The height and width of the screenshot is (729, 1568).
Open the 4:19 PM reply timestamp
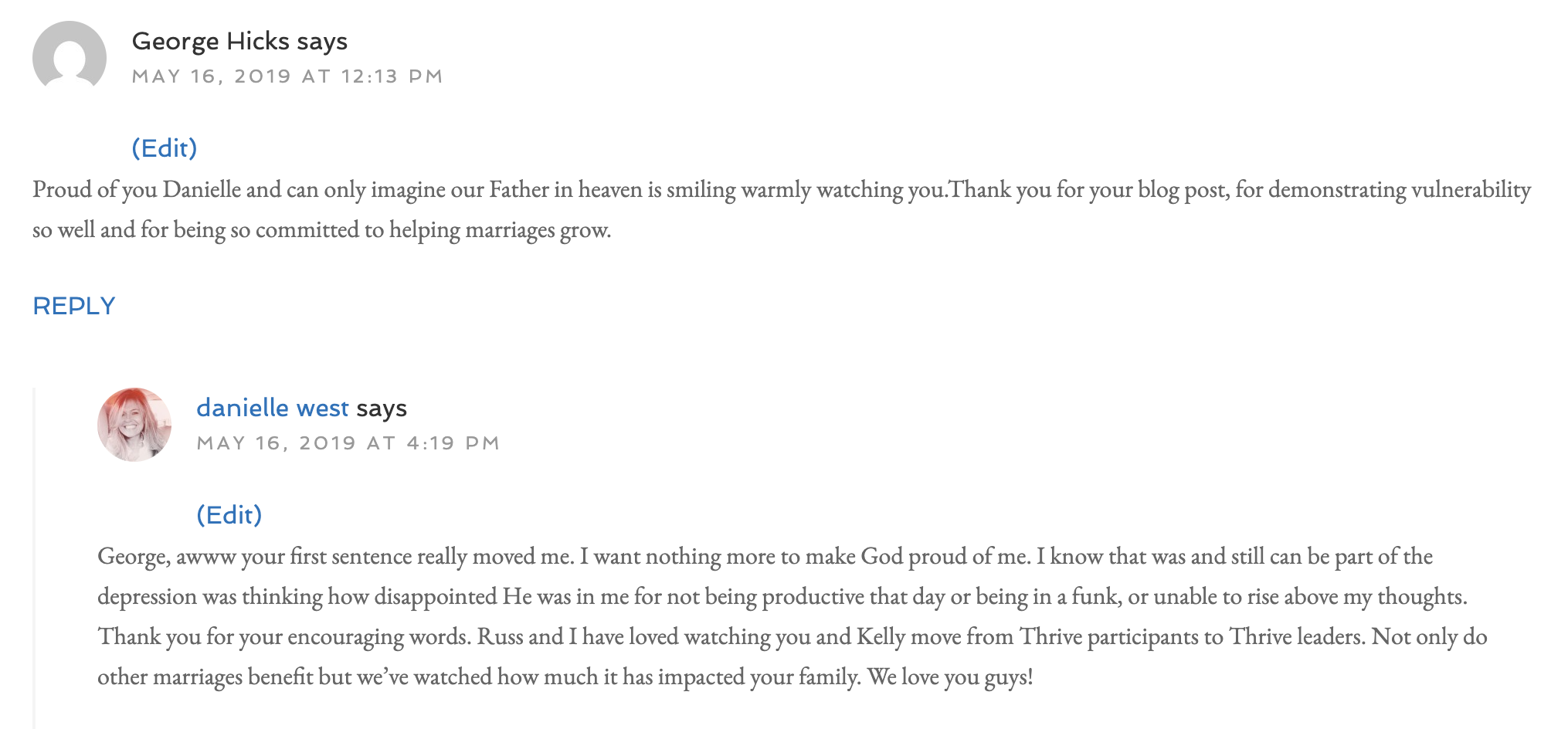pos(348,443)
